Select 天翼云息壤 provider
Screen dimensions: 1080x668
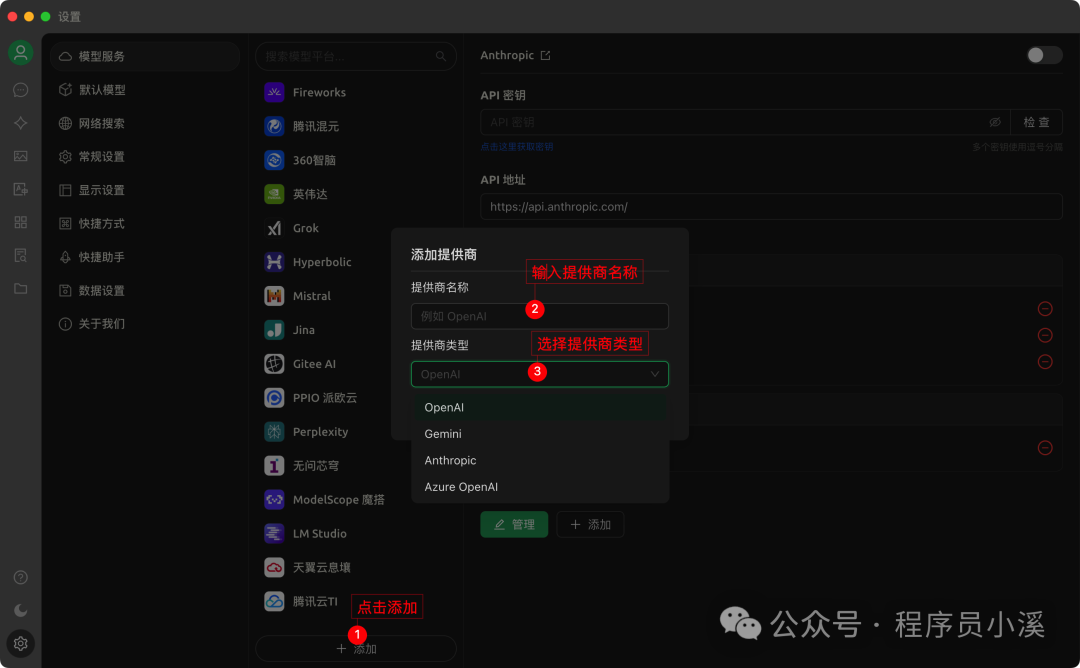pos(355,567)
